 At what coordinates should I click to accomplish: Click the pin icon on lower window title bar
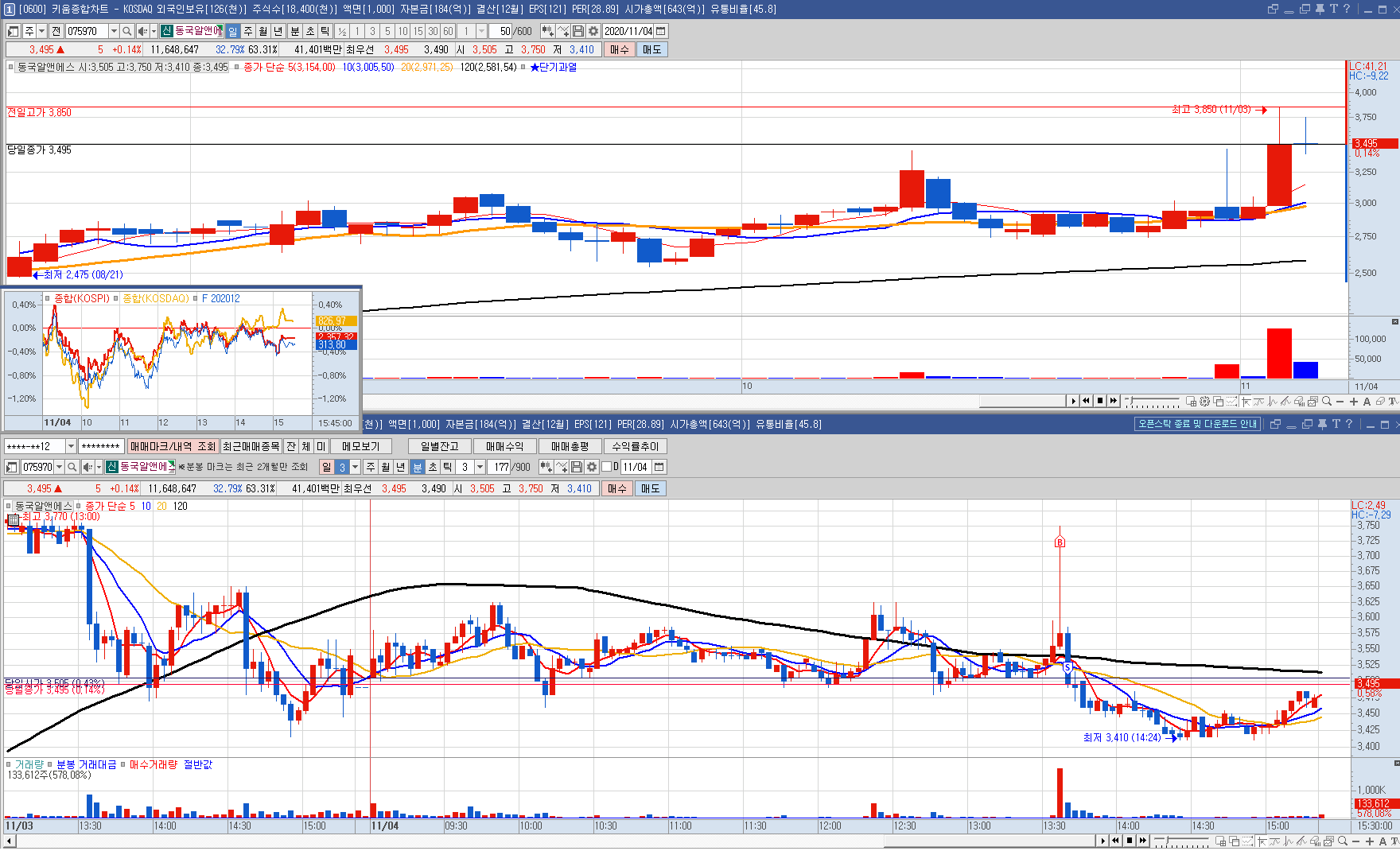pos(1321,424)
